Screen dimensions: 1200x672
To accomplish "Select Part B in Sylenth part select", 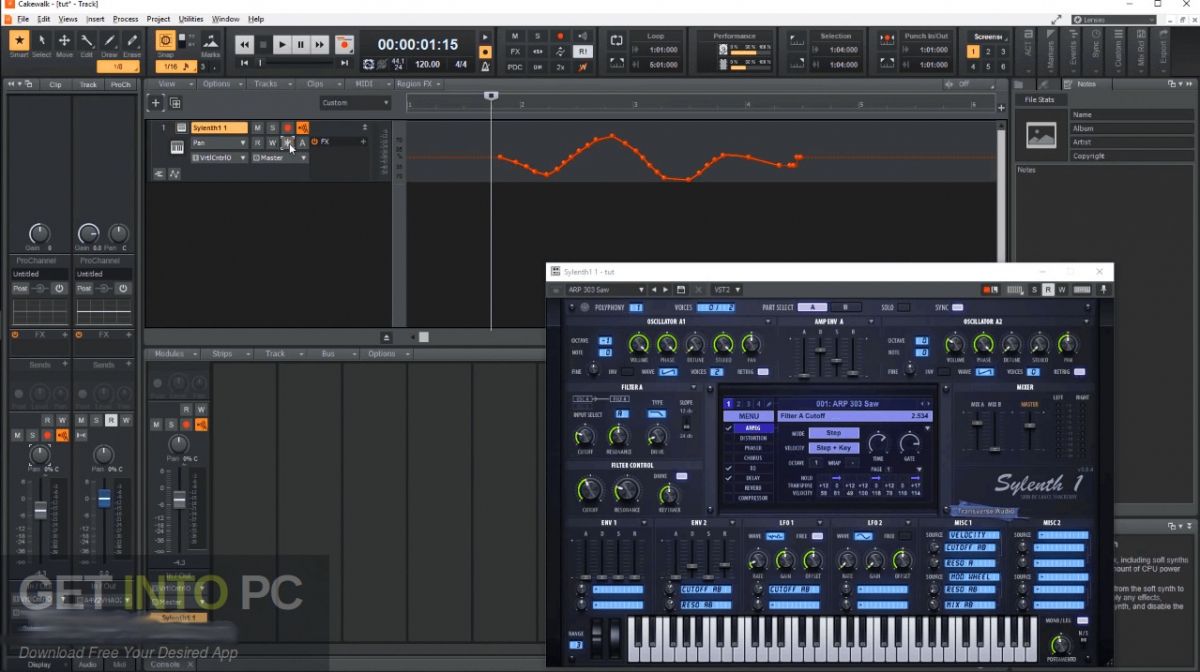I will [x=845, y=308].
